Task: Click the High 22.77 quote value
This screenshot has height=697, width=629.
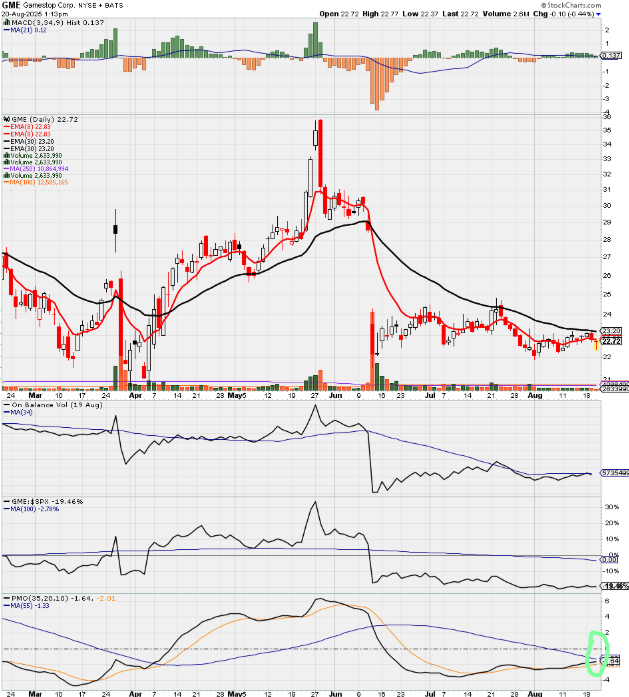Action: click(x=381, y=14)
